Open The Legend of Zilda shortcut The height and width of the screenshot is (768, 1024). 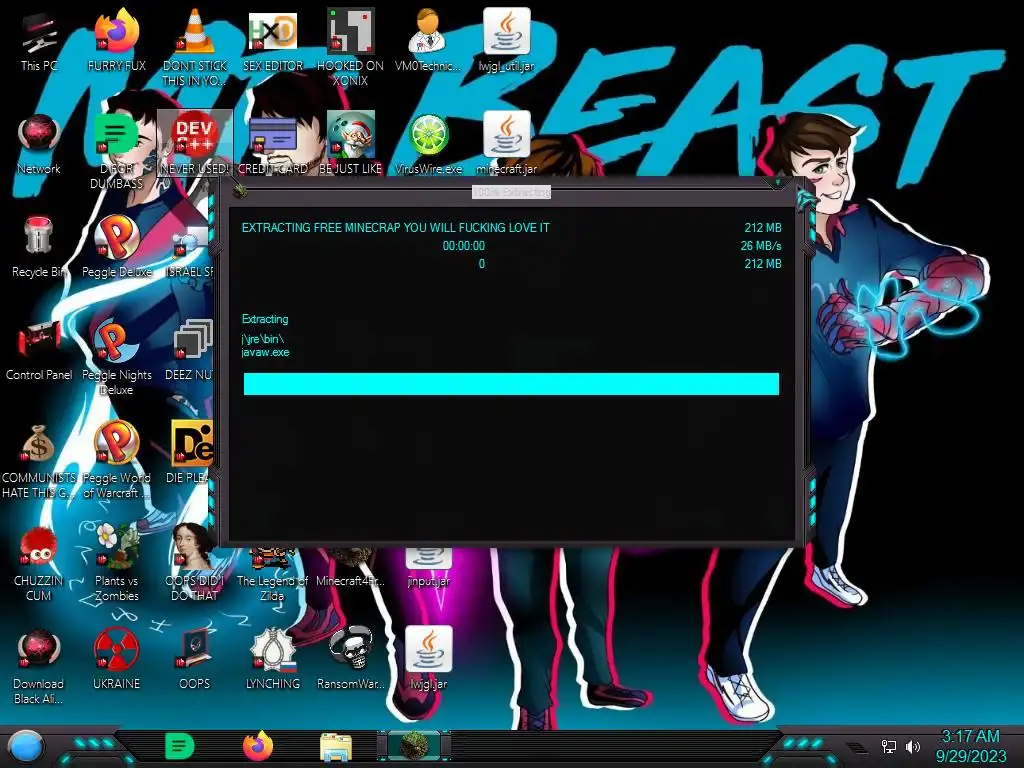(x=272, y=575)
